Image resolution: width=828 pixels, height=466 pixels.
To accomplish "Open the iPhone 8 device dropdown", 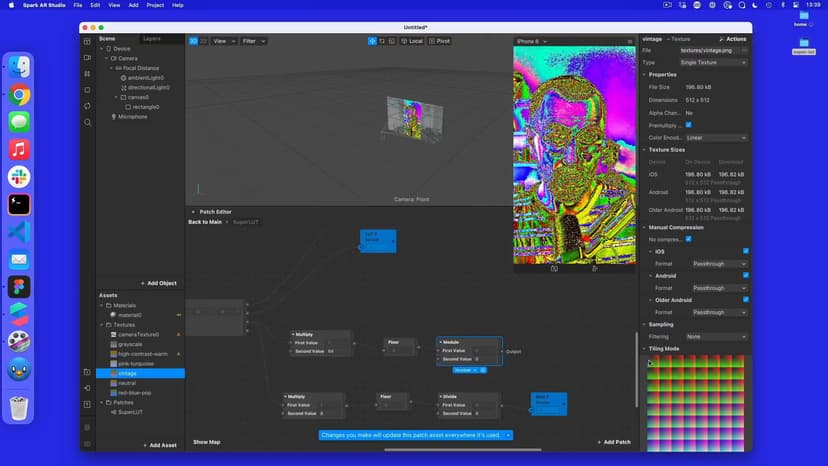I will tap(532, 41).
